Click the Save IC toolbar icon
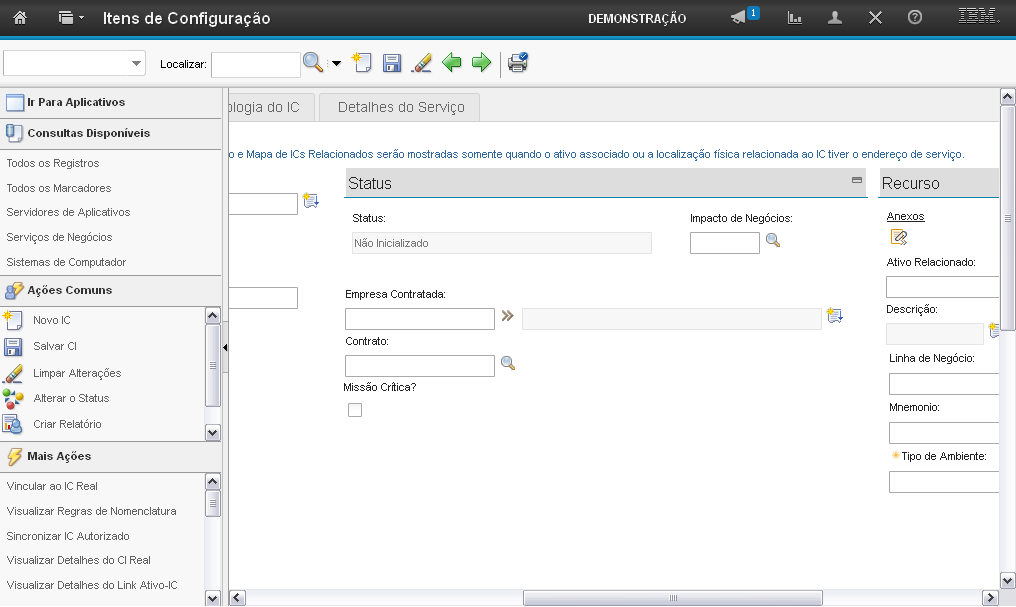The width and height of the screenshot is (1016, 607). [x=392, y=63]
